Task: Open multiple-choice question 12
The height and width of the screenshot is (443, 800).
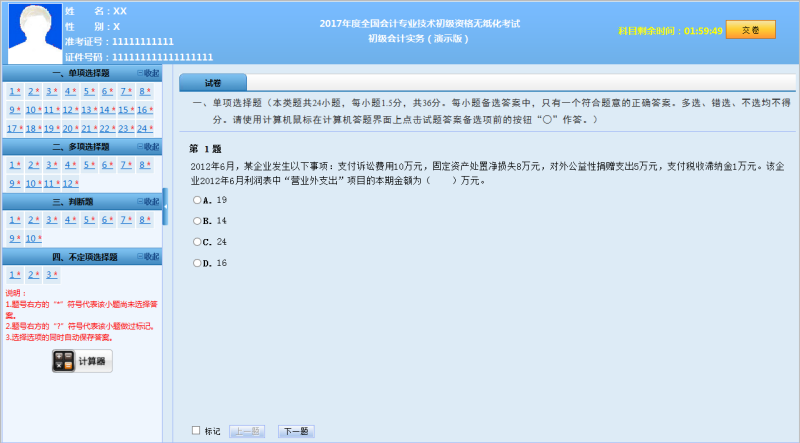Action: [68, 184]
